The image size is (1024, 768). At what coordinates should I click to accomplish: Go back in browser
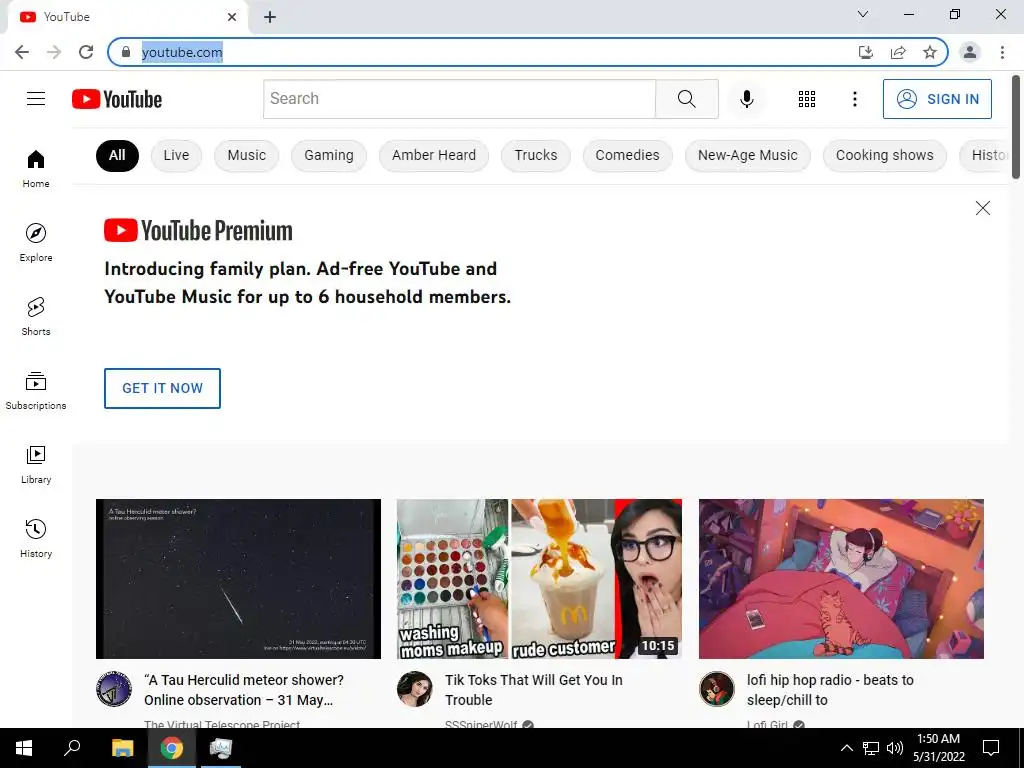click(x=22, y=52)
